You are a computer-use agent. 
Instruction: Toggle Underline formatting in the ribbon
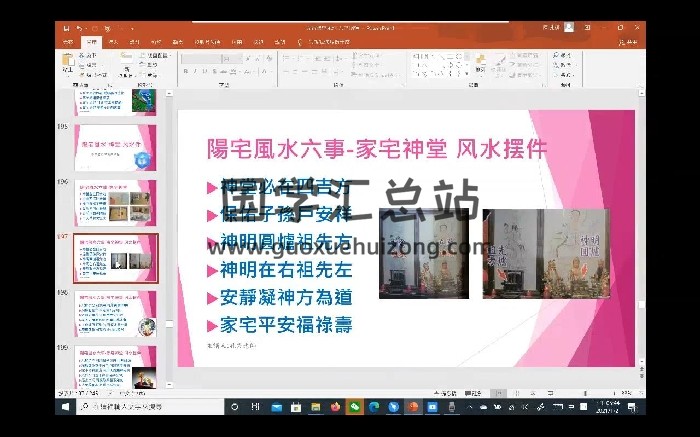pyautogui.click(x=207, y=71)
